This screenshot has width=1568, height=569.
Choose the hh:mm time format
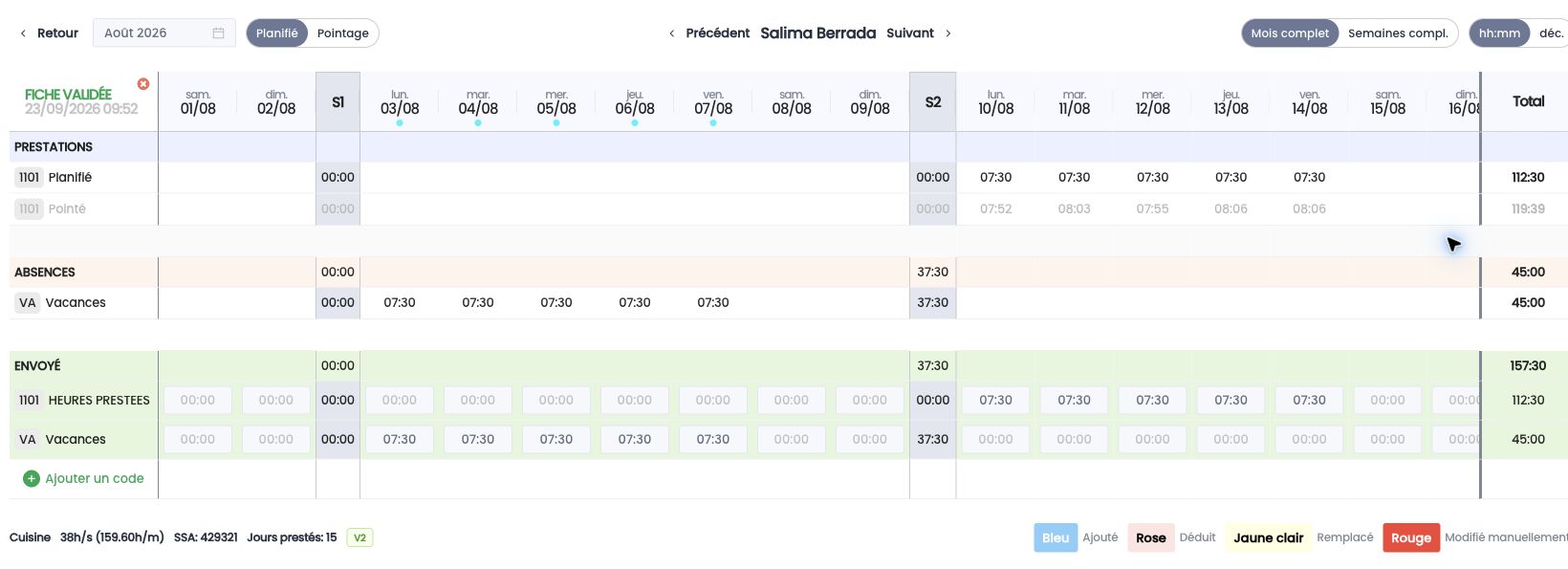tap(1499, 33)
